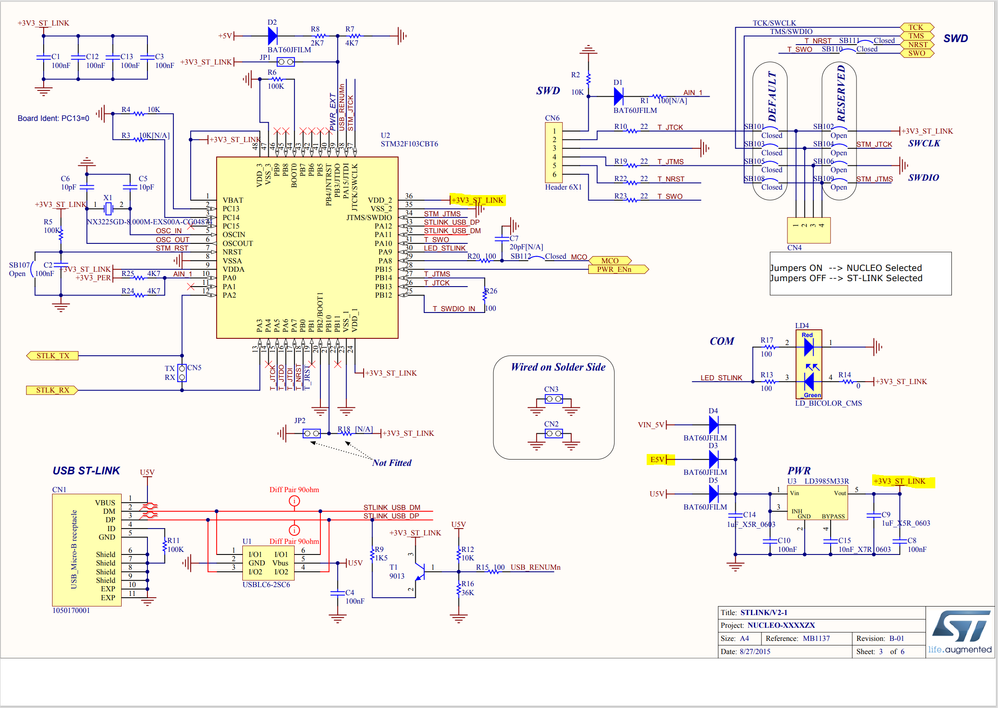The width and height of the screenshot is (998, 708).
Task: Select the CN2 connector symbol
Action: [x=553, y=434]
